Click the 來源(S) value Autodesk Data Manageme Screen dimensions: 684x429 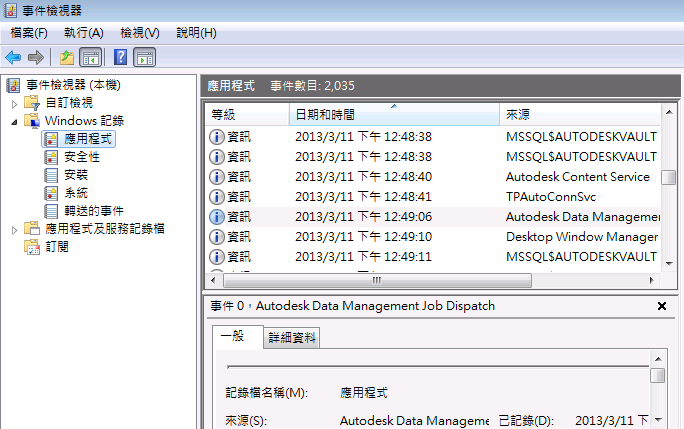(x=414, y=421)
